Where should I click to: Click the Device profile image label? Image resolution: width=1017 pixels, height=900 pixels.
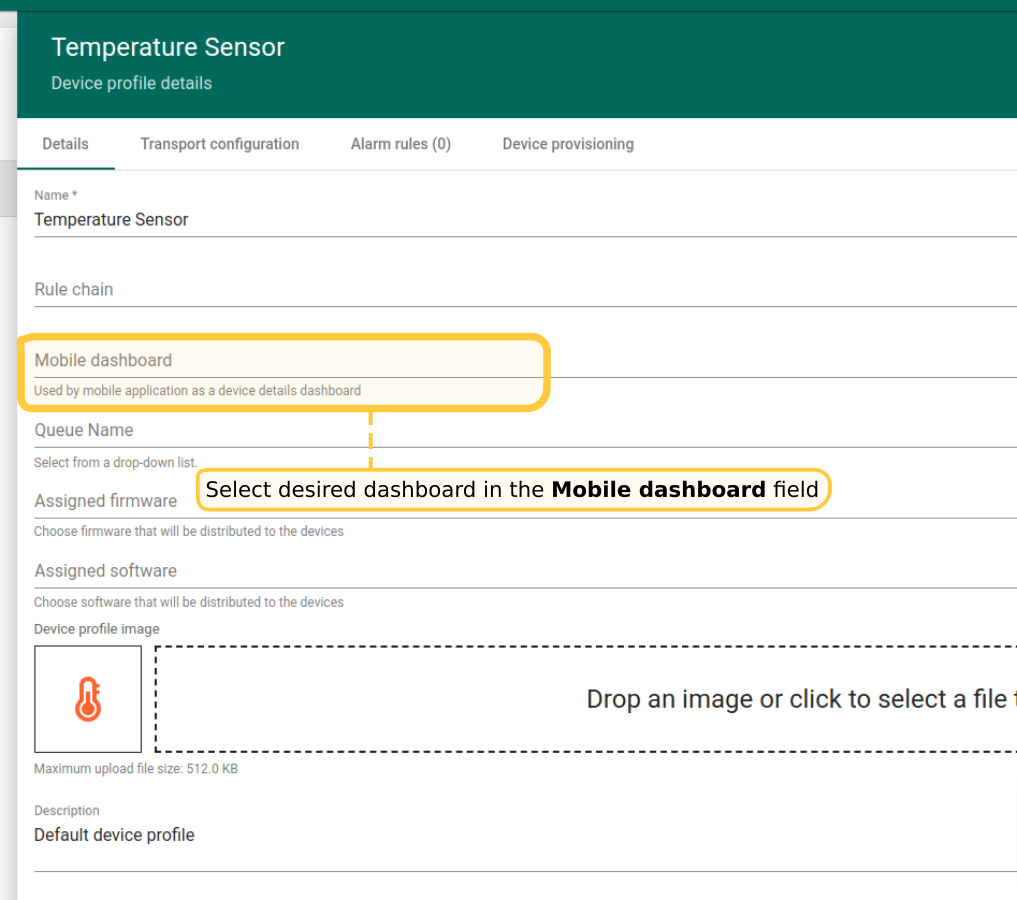[97, 629]
